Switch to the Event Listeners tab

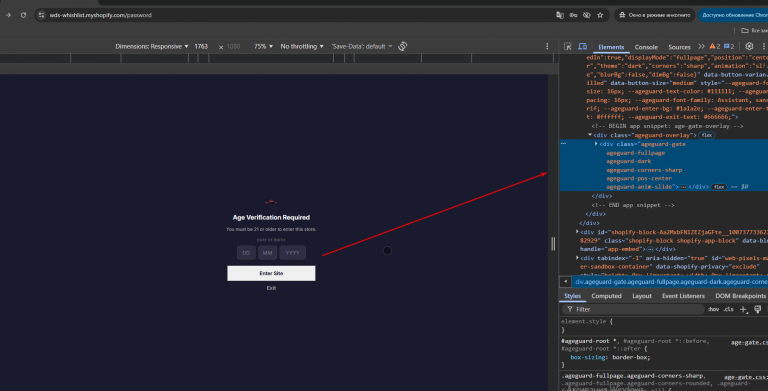click(x=683, y=296)
